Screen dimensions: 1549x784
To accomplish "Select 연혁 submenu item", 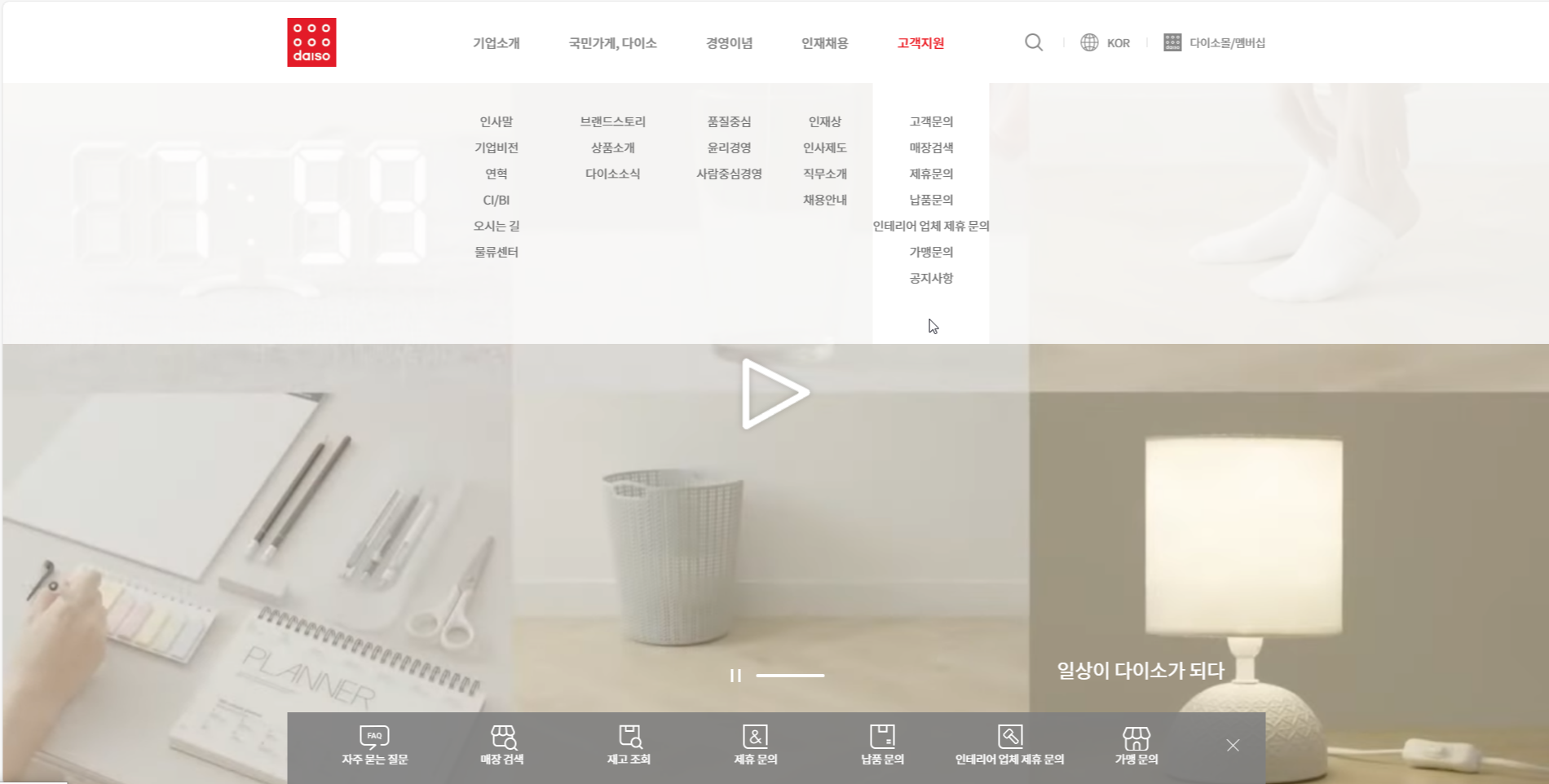I will pos(496,174).
